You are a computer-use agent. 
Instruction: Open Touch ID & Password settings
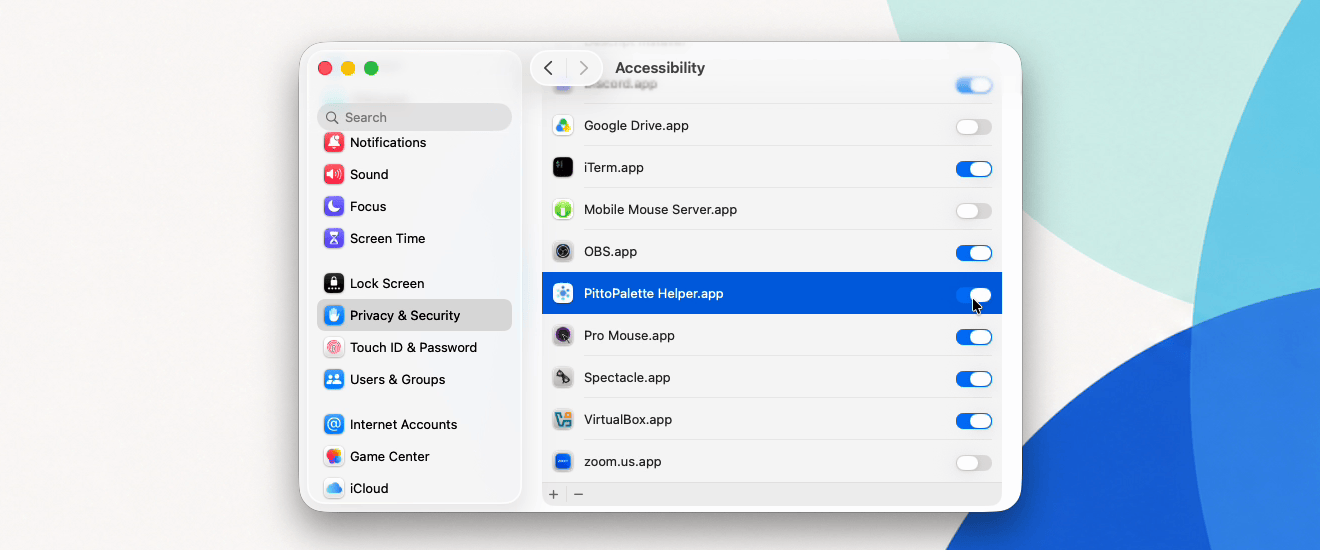click(414, 347)
